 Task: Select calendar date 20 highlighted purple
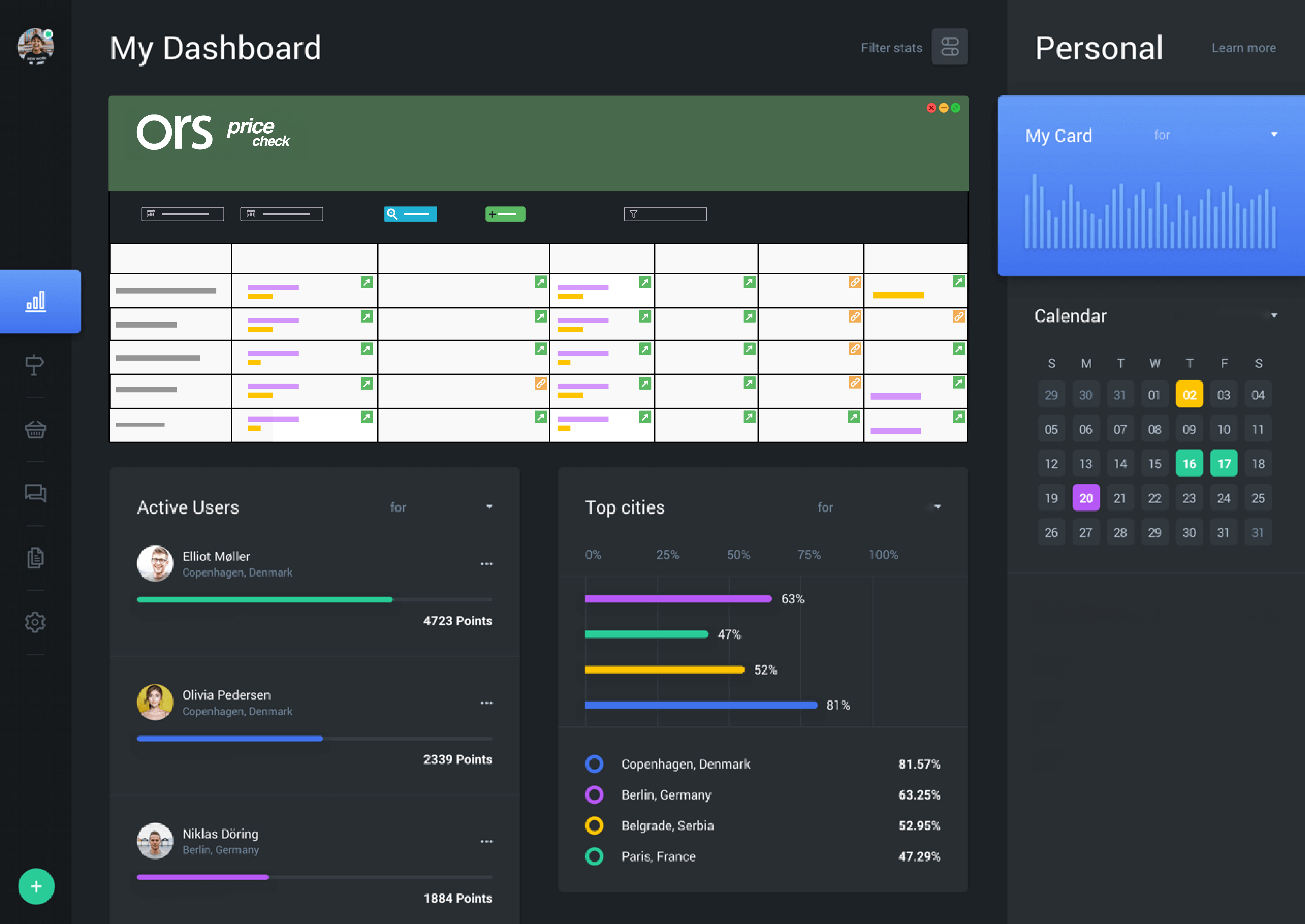pyautogui.click(x=1086, y=498)
